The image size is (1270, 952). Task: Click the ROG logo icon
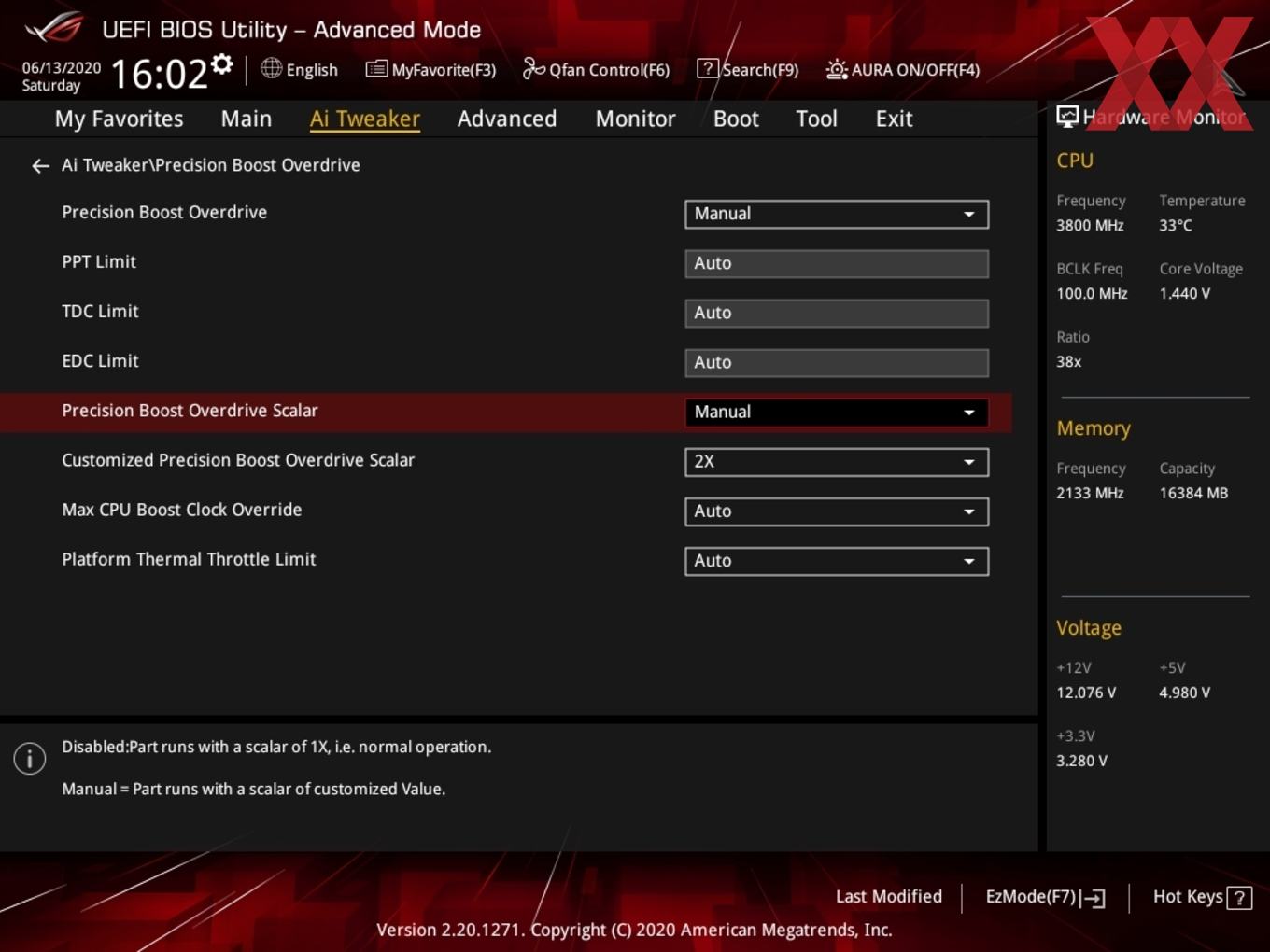(x=54, y=27)
